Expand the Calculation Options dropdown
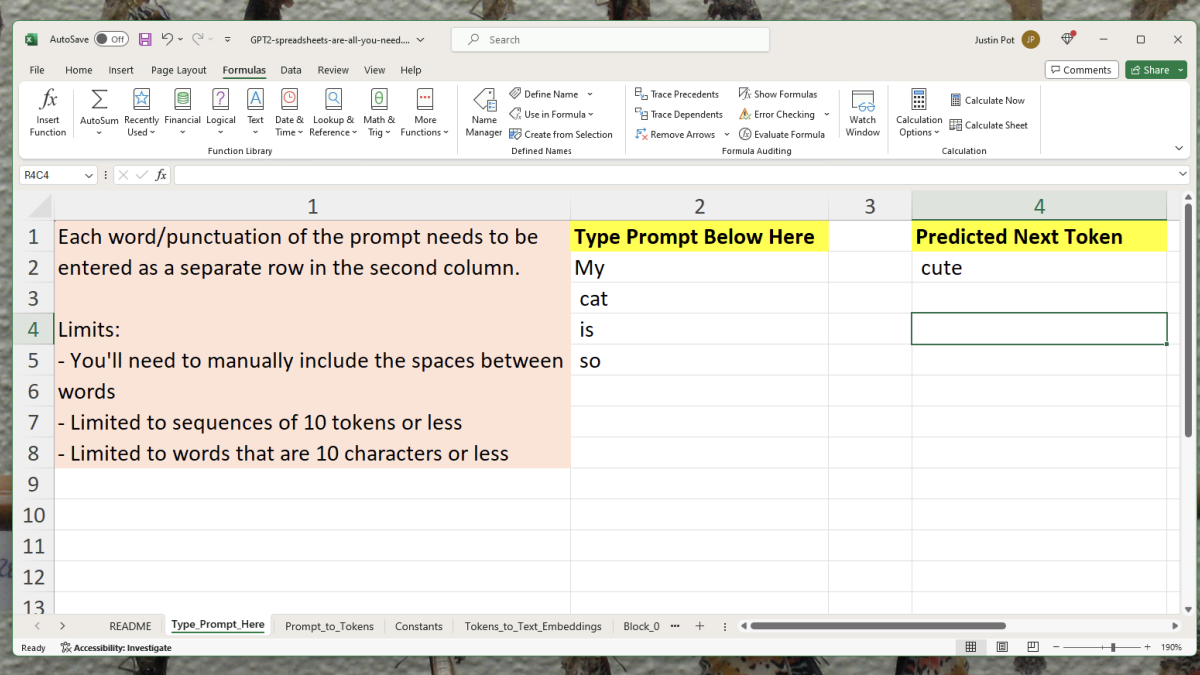Screen dimensions: 1200x675 click(919, 132)
